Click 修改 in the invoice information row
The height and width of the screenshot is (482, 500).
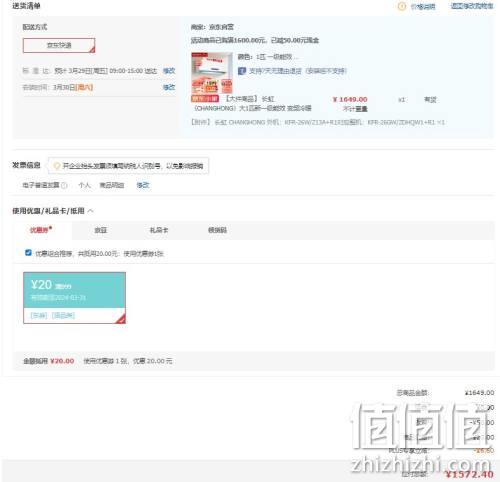(143, 185)
